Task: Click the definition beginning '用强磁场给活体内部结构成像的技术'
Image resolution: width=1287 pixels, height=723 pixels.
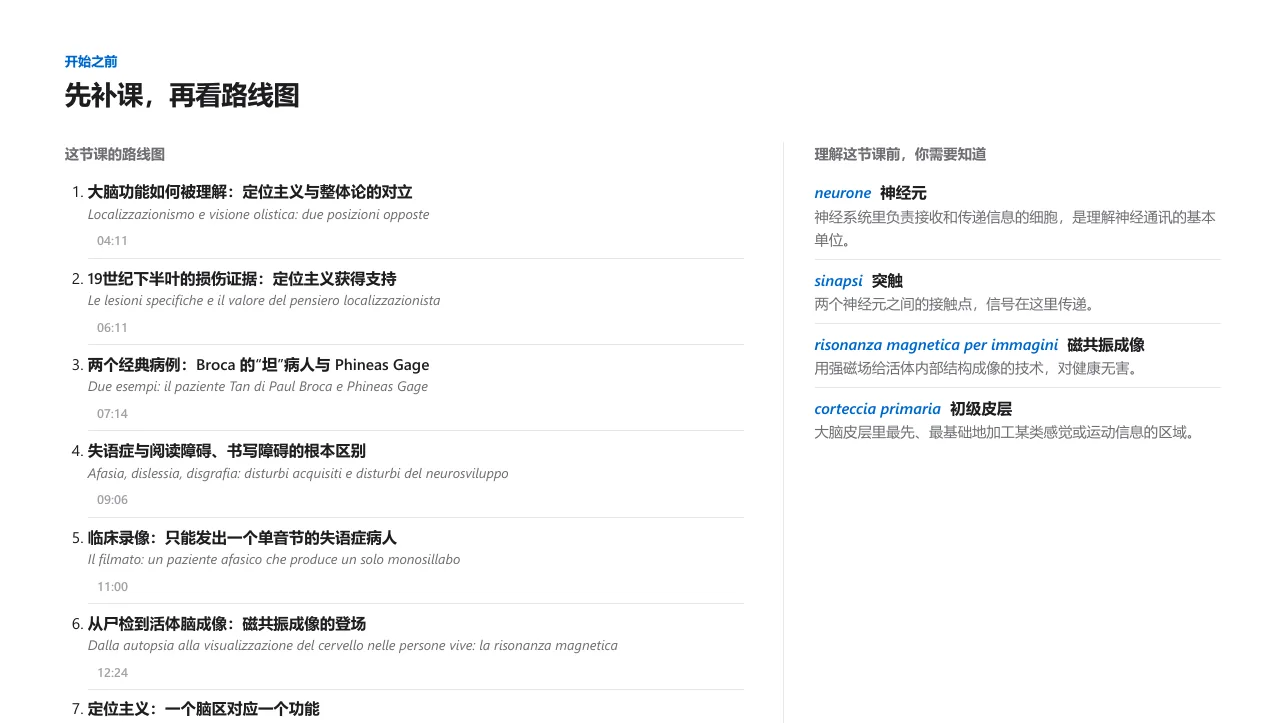Action: (x=978, y=369)
